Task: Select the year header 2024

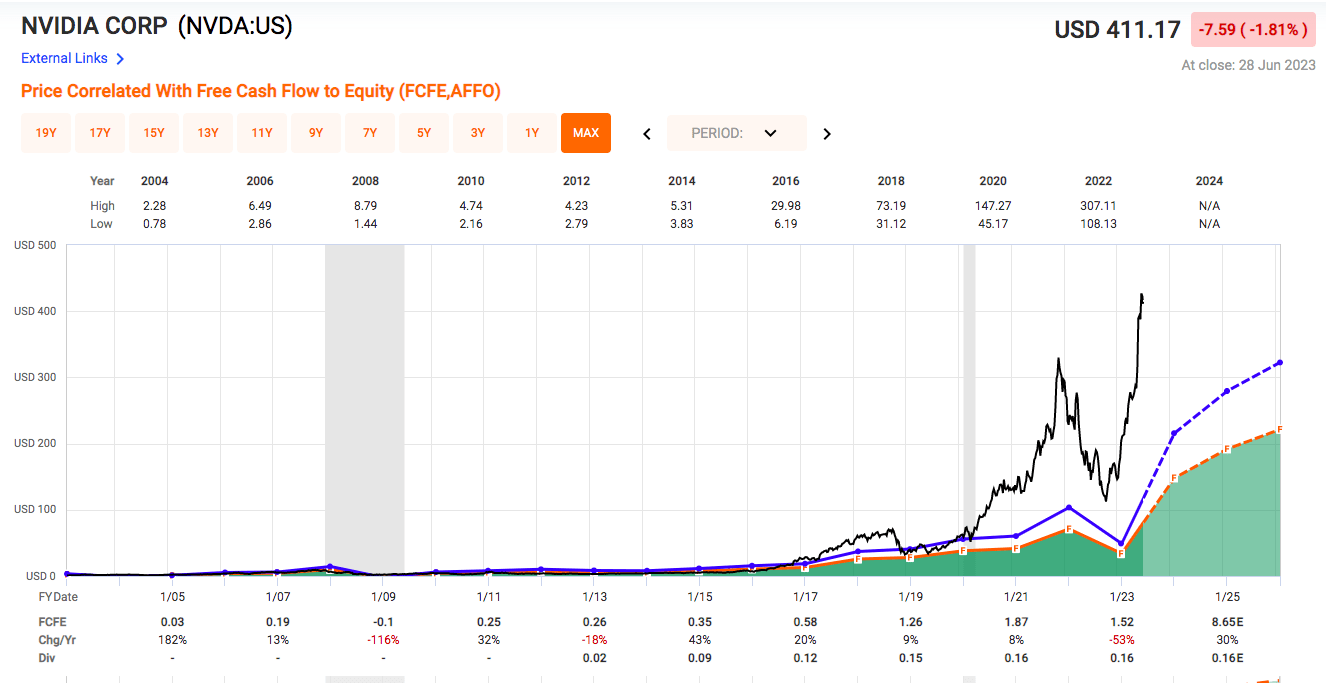Action: 1209,181
